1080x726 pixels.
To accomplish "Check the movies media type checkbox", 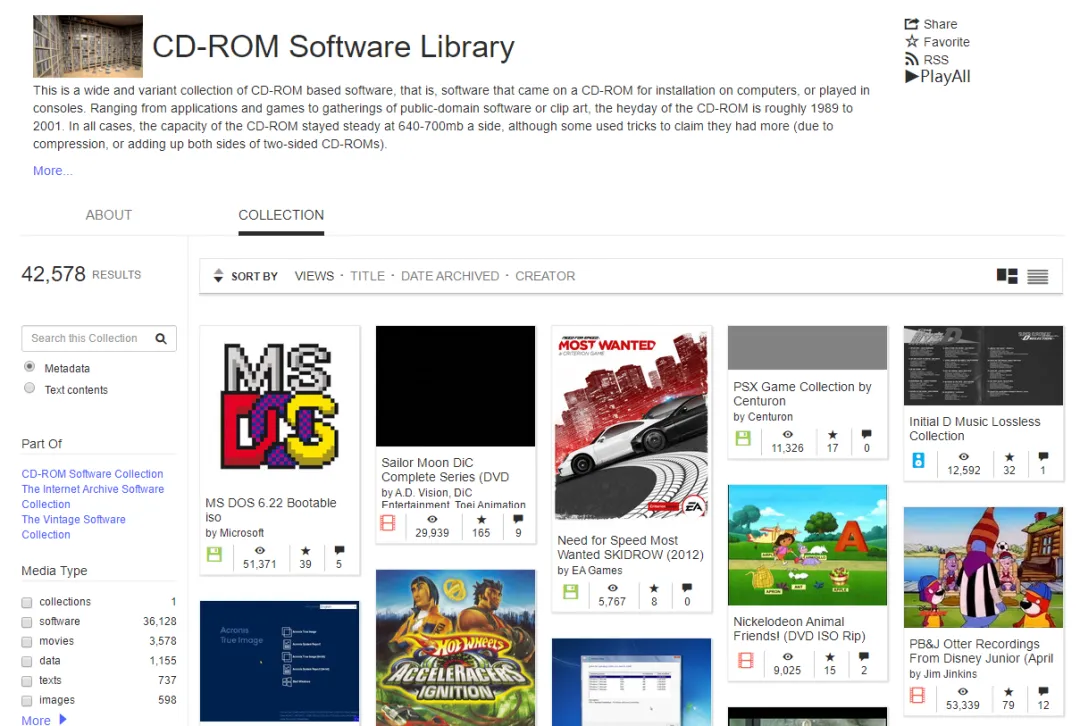I will point(27,642).
